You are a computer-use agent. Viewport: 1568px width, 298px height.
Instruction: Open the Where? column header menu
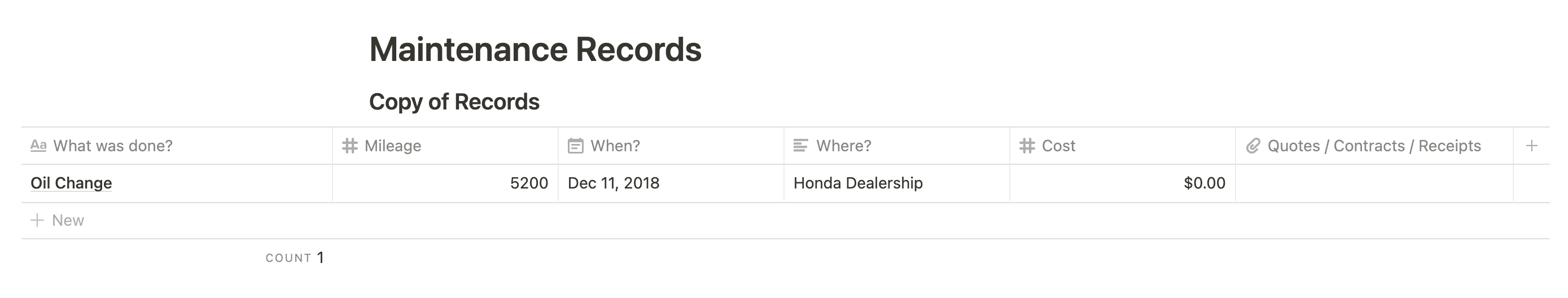tap(897, 146)
